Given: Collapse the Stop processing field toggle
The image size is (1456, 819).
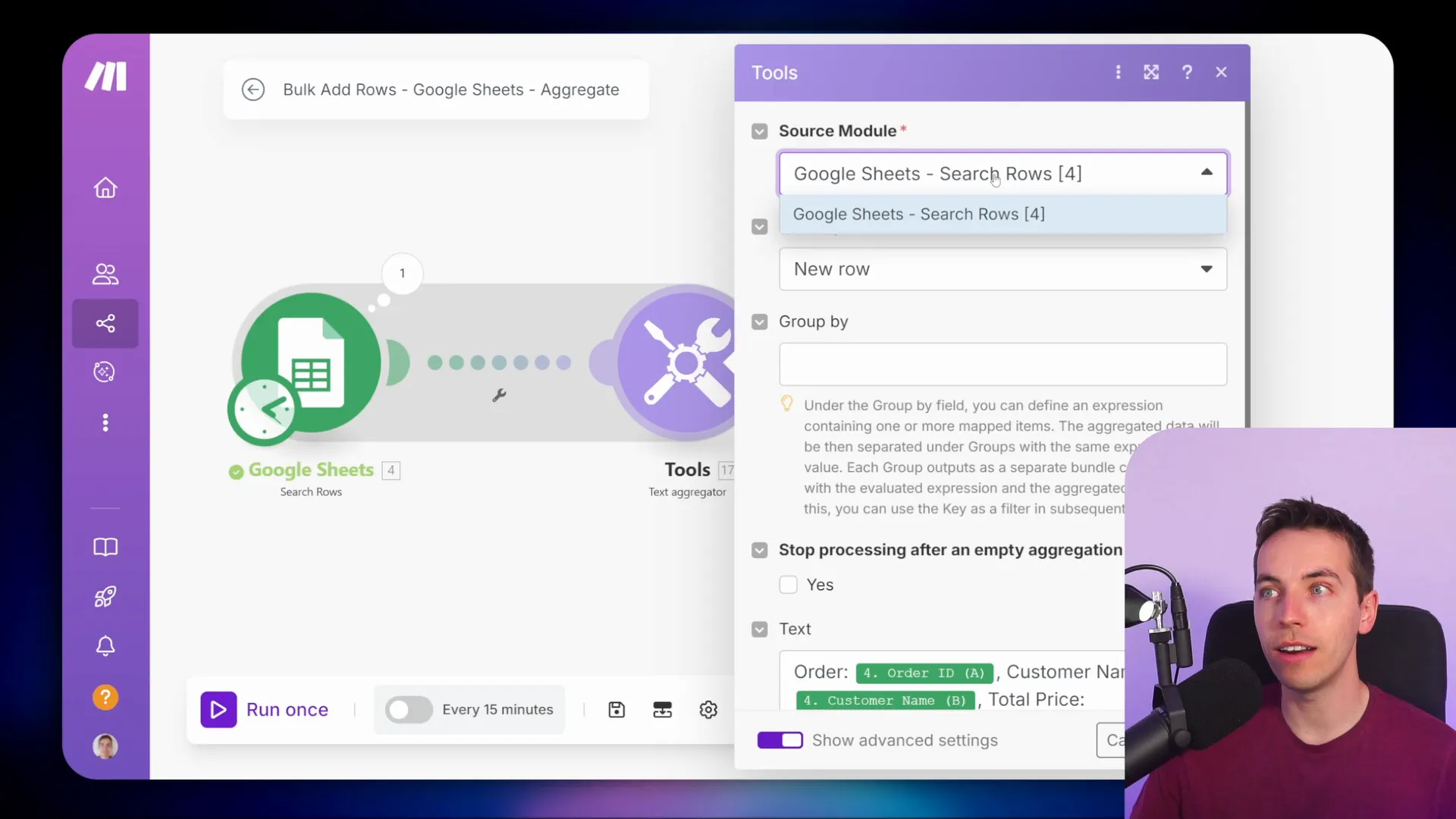Looking at the screenshot, I should [x=759, y=550].
